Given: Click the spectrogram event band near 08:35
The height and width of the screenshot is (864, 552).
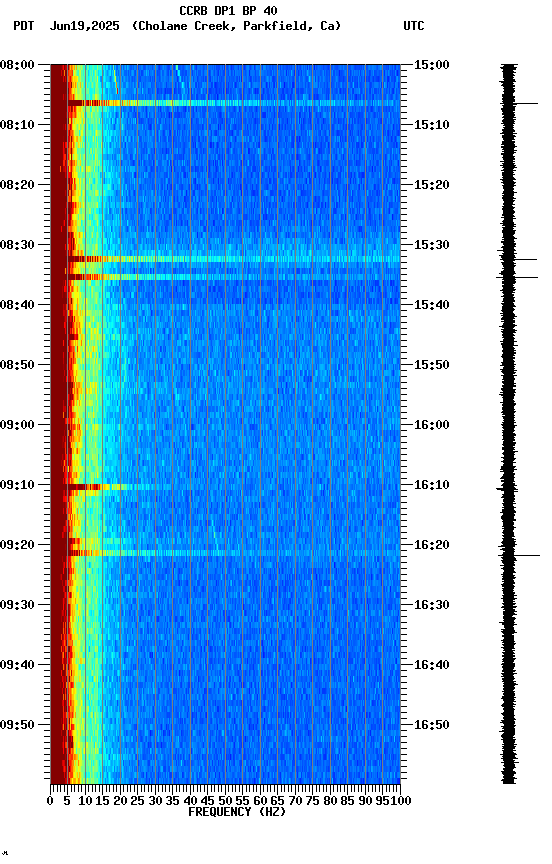Looking at the screenshot, I should click(234, 277).
